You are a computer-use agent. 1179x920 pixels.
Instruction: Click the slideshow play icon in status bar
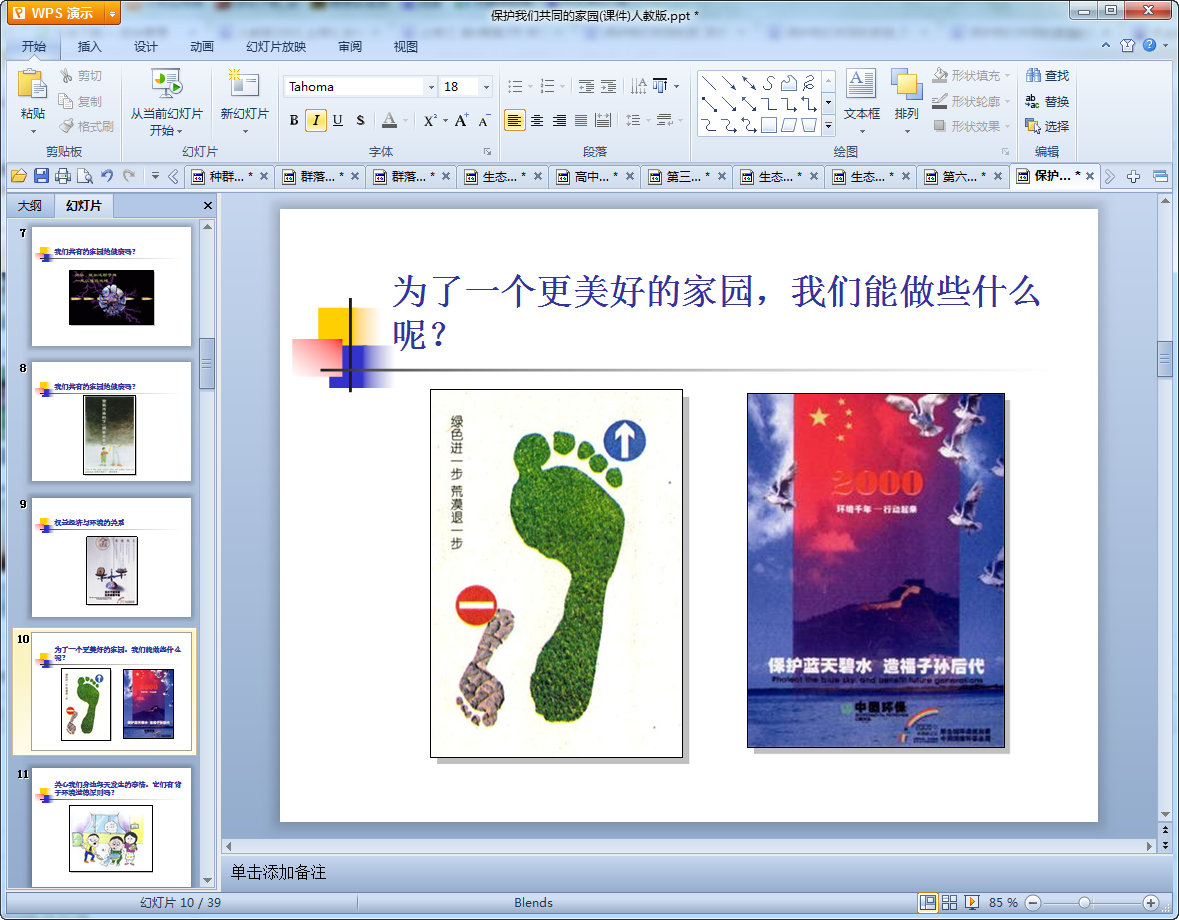pos(971,903)
